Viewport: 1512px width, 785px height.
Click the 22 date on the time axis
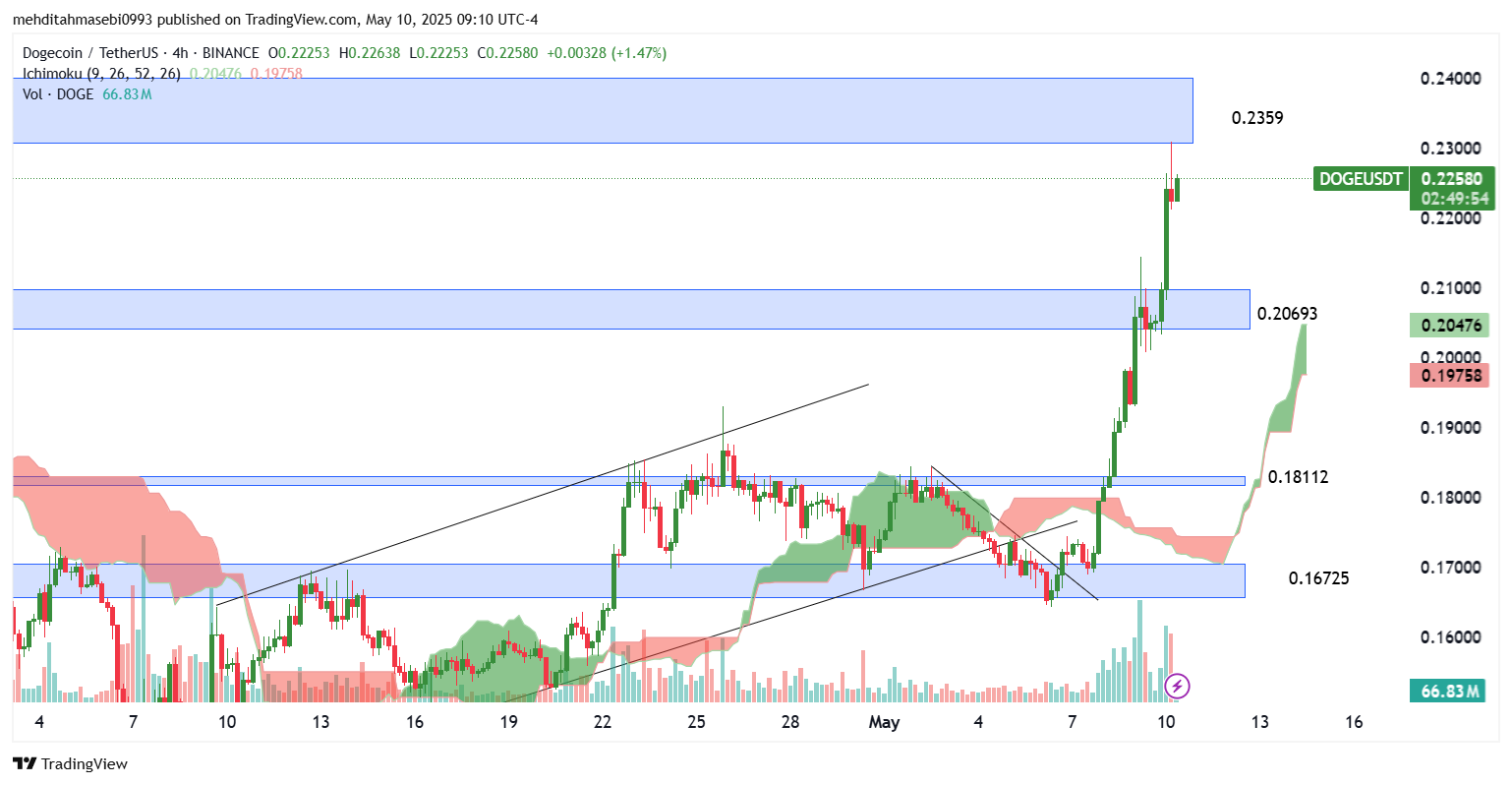pos(603,722)
